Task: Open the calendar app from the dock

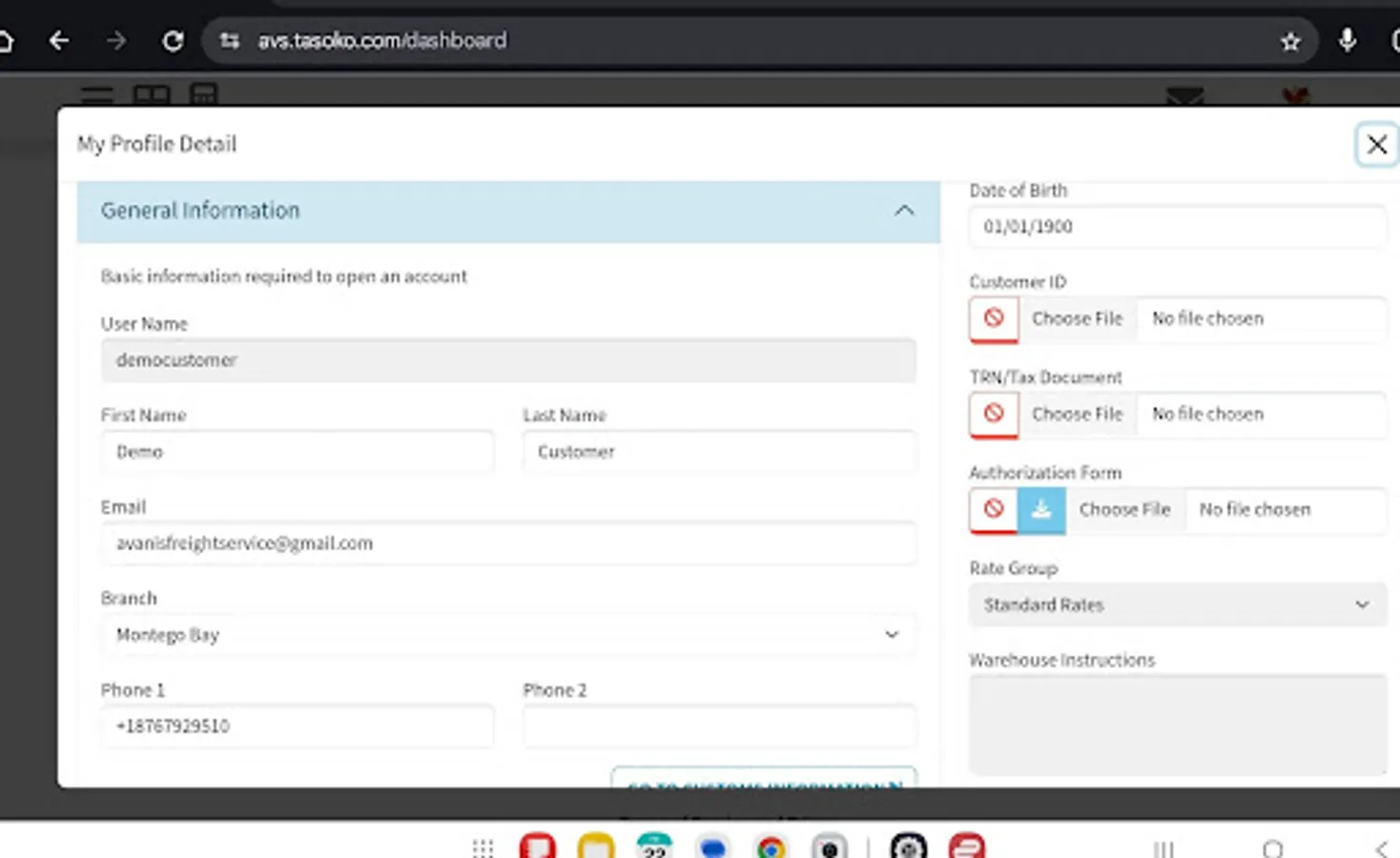Action: coord(653,846)
